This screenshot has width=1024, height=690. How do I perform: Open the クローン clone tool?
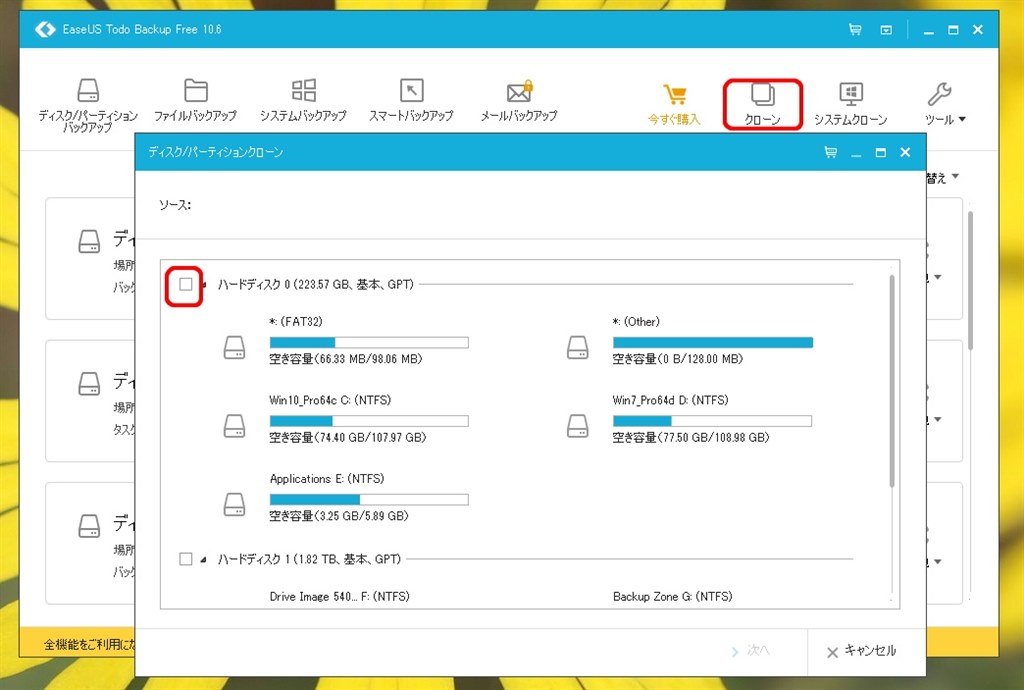[762, 104]
